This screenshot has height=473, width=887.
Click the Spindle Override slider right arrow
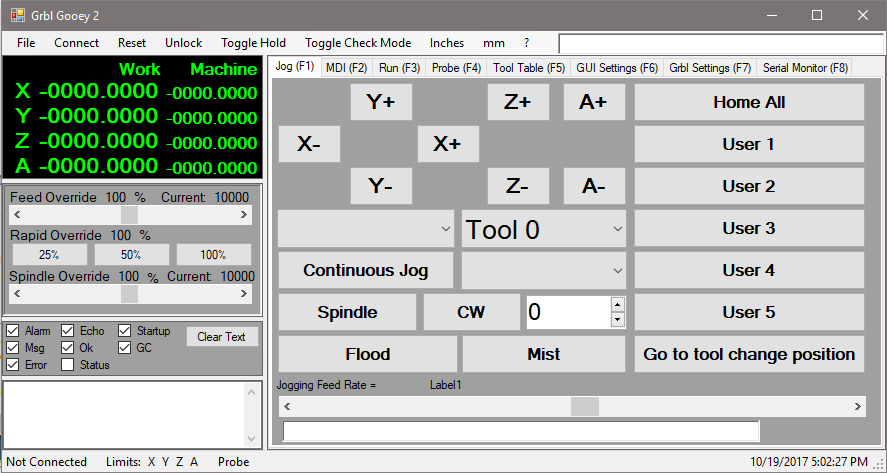[x=244, y=294]
